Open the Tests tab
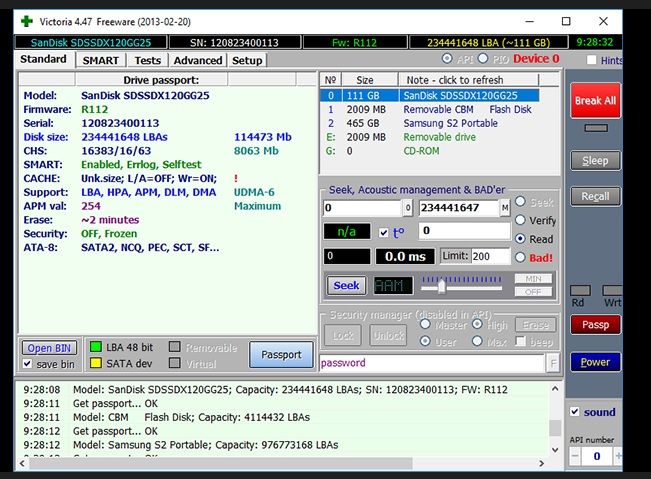 click(x=147, y=61)
